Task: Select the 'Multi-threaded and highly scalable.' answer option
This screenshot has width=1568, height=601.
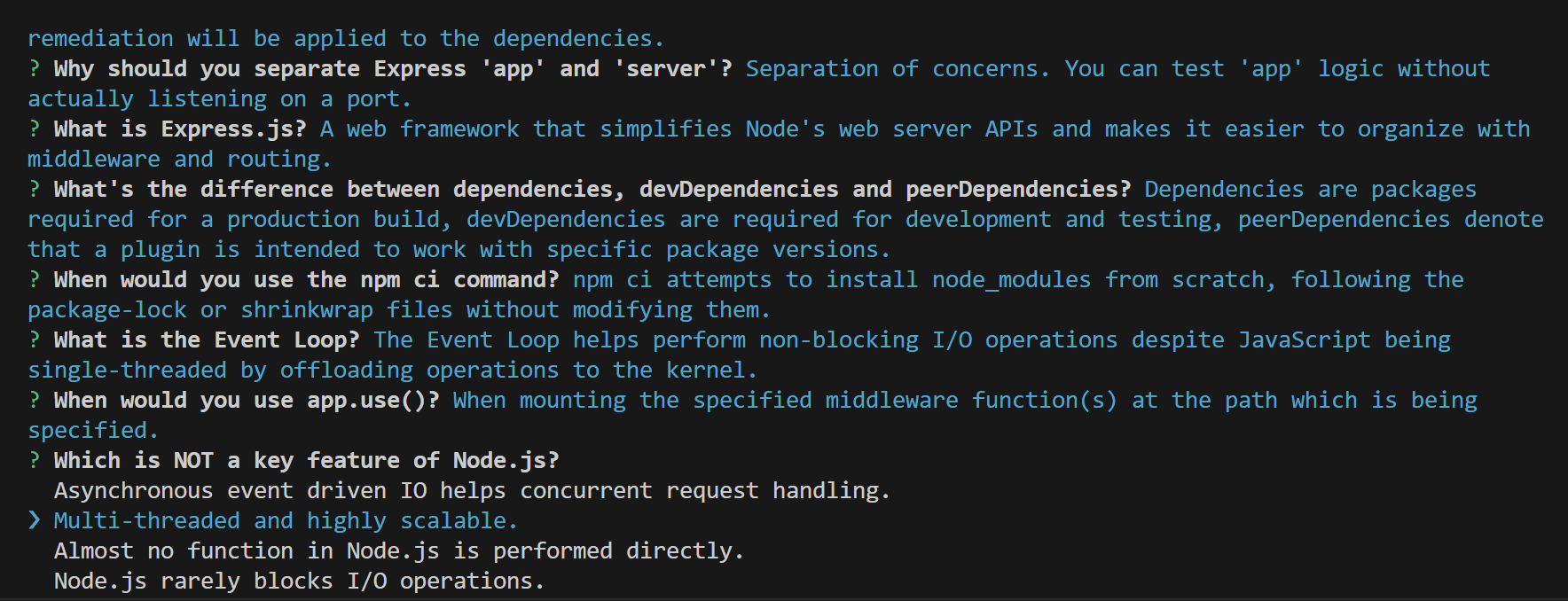Action: pos(286,521)
